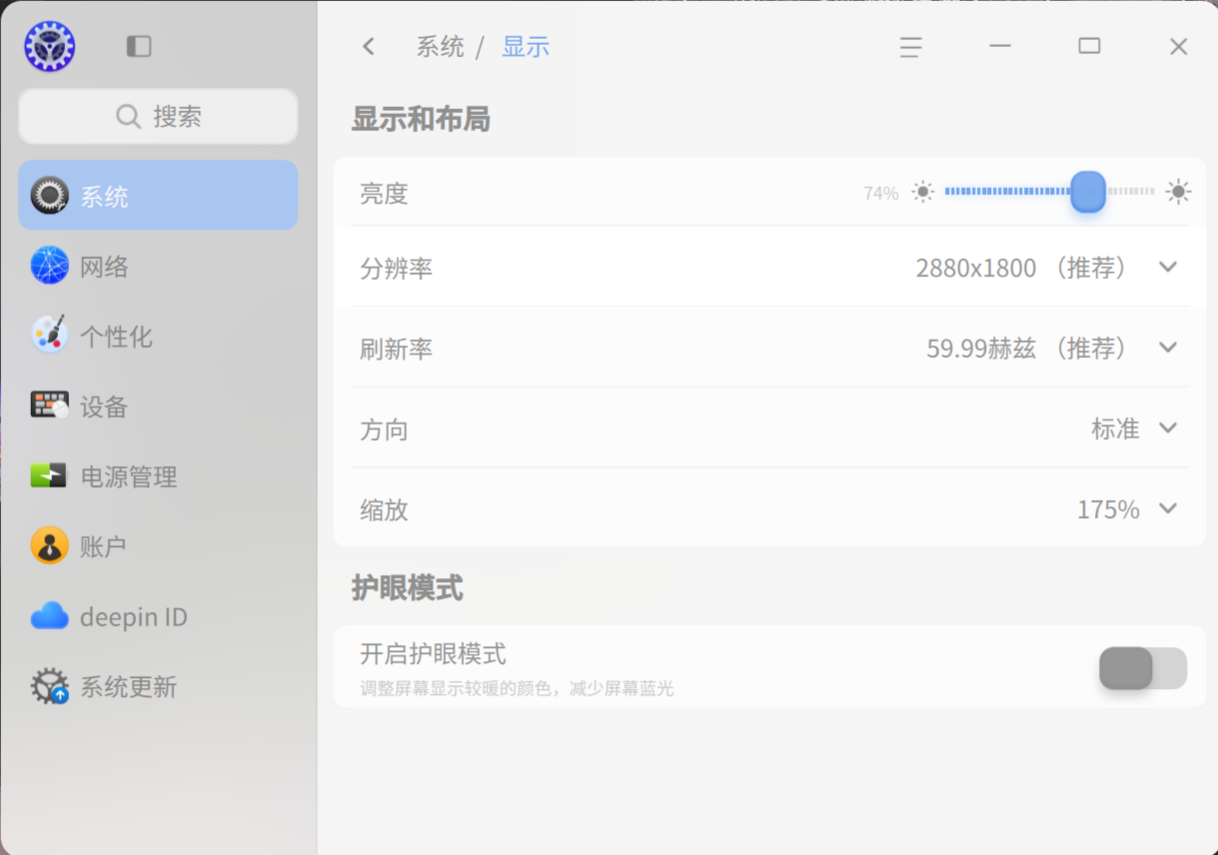The height and width of the screenshot is (855, 1218).
Task: Click the 电源管理 battery icon
Action: (x=49, y=475)
